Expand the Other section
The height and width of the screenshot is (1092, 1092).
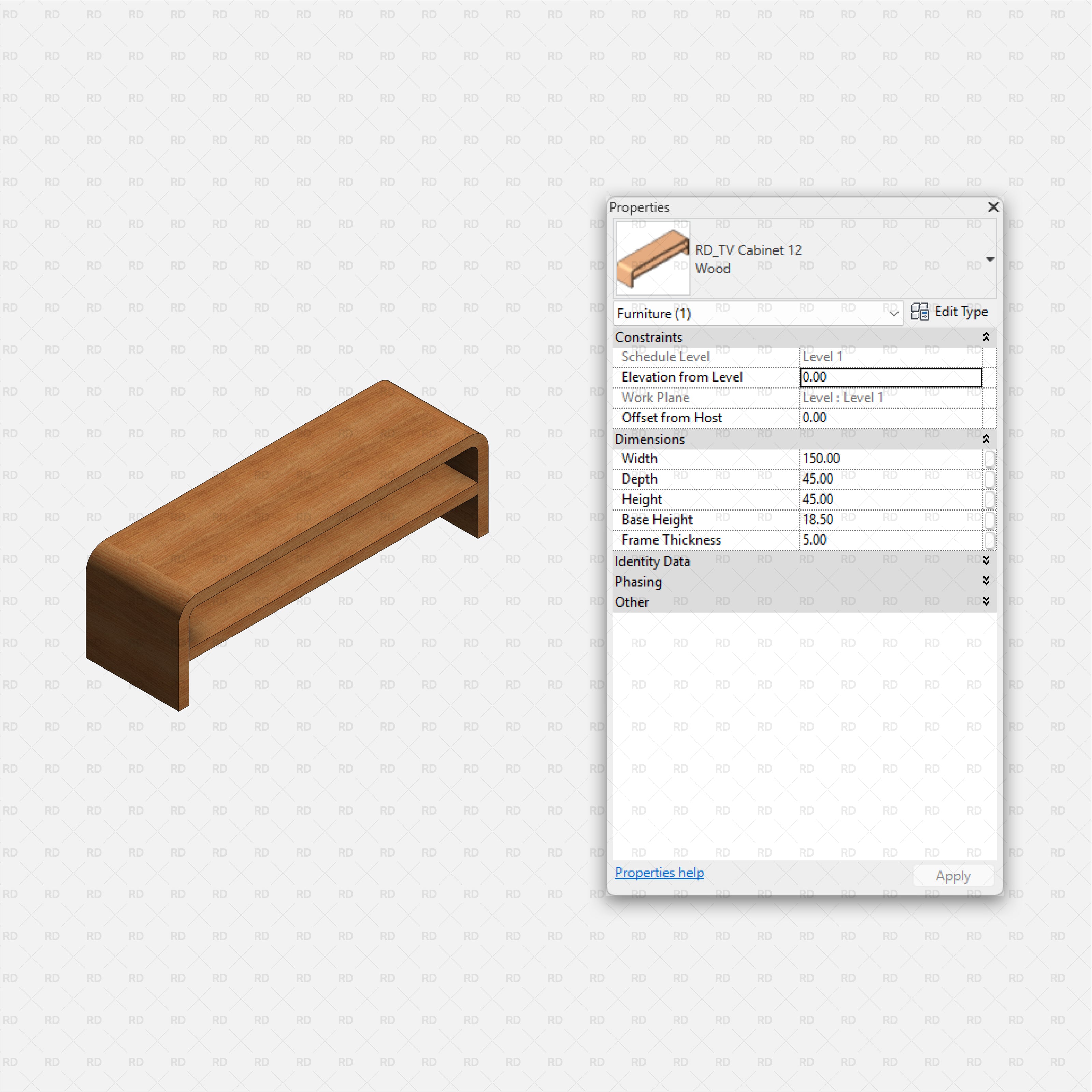pyautogui.click(x=986, y=601)
